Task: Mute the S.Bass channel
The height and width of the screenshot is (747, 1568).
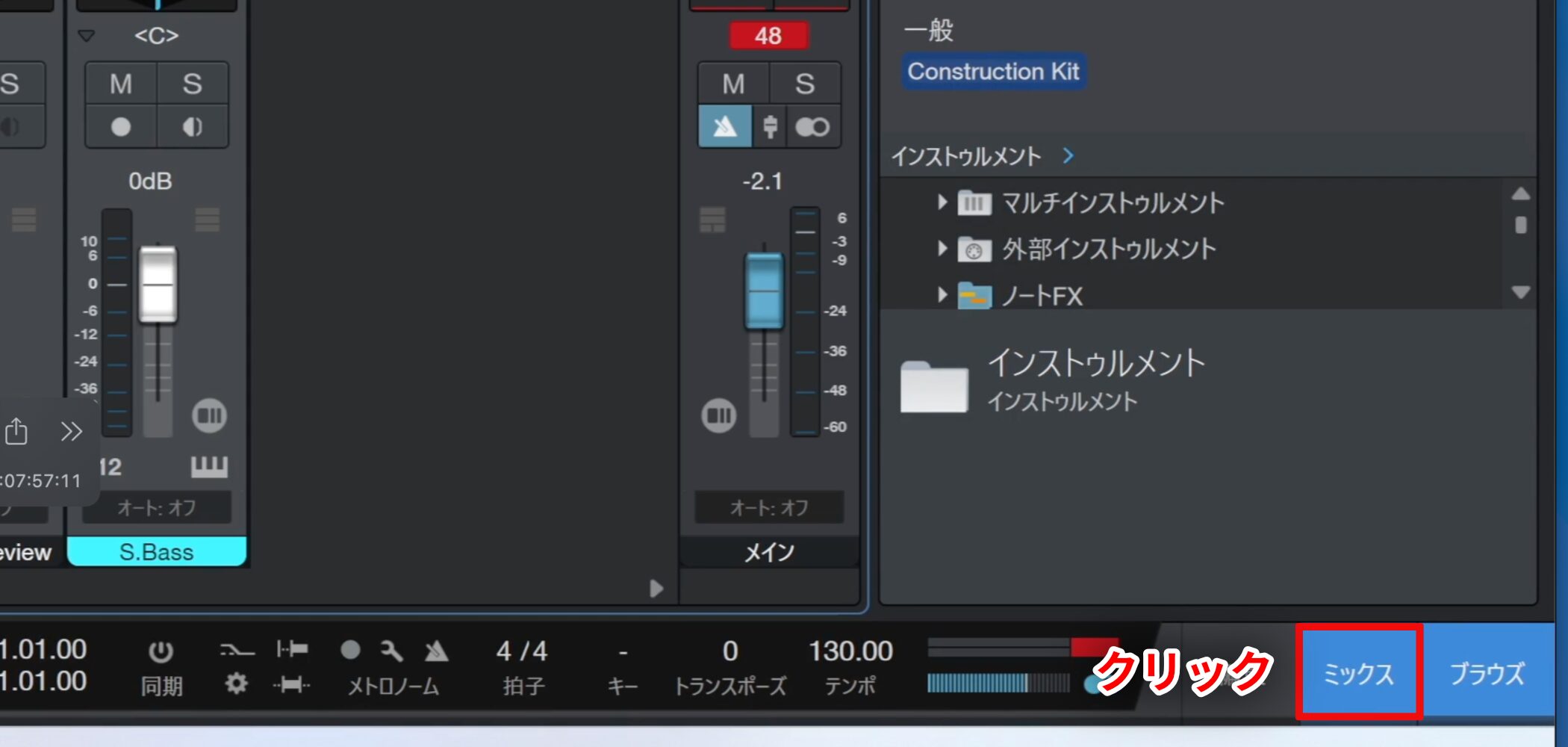Action: coord(121,84)
